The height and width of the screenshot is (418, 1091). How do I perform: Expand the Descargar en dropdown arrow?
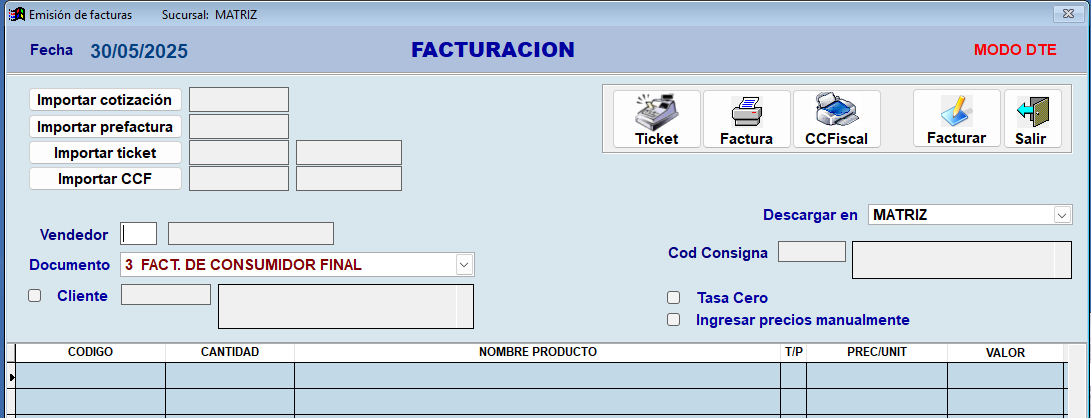pos(1062,215)
